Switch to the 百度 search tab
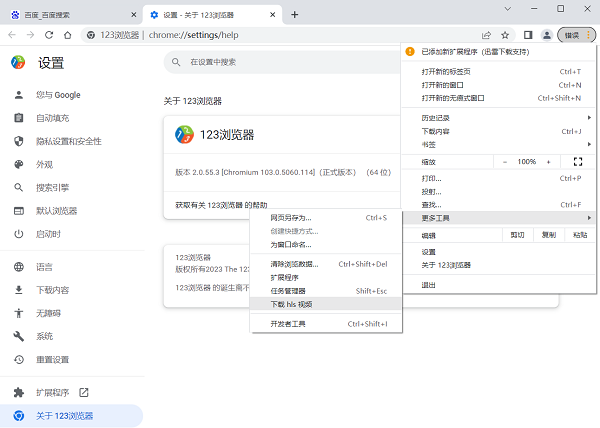600x428 pixels. click(x=60, y=15)
